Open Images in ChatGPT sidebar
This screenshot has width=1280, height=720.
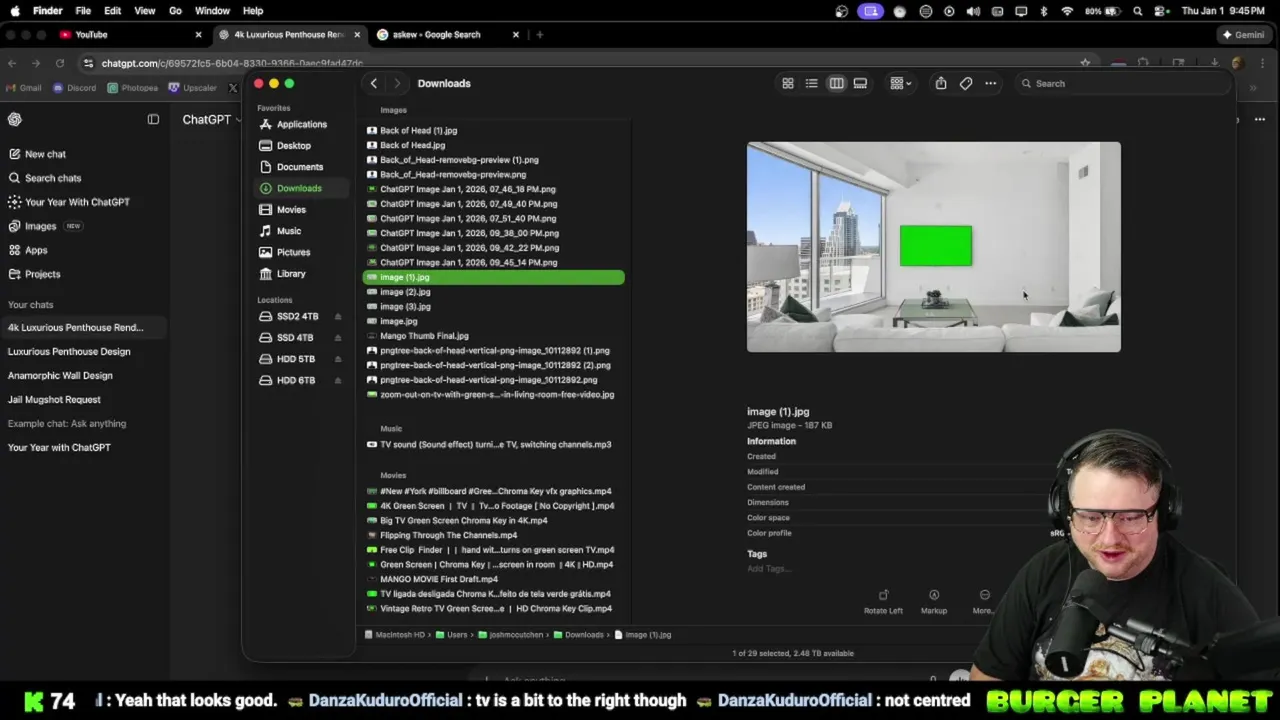(x=45, y=226)
